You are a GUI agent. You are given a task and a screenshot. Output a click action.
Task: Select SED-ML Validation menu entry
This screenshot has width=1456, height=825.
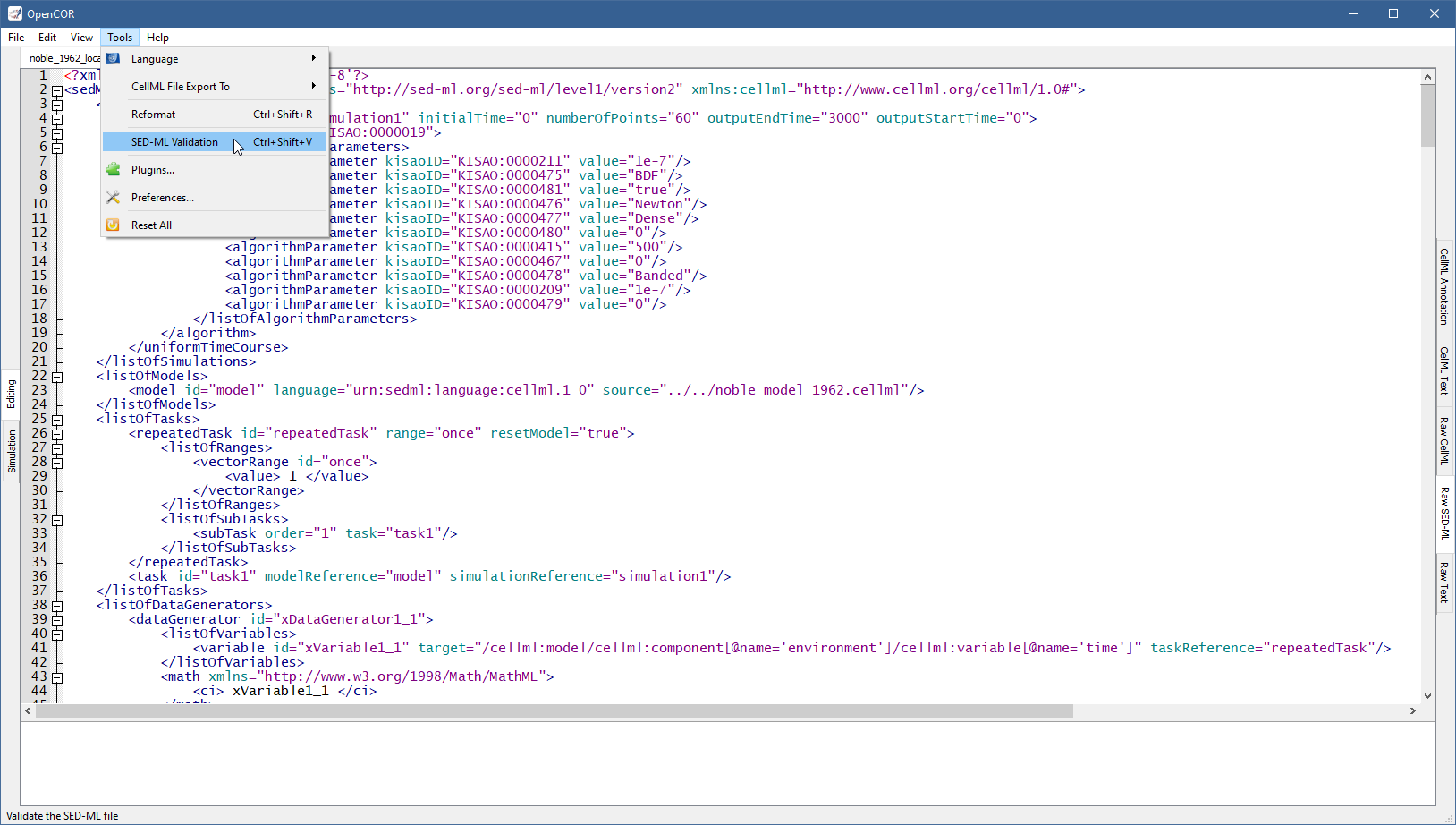point(174,142)
